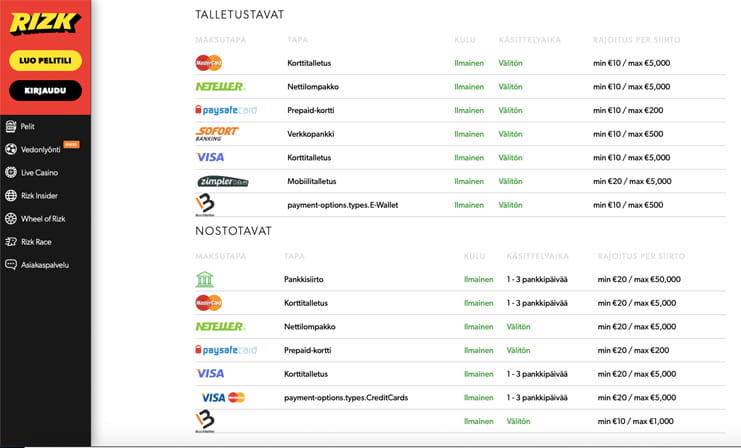
Task: Click paysafecard logo in deposit methods
Action: coord(226,110)
